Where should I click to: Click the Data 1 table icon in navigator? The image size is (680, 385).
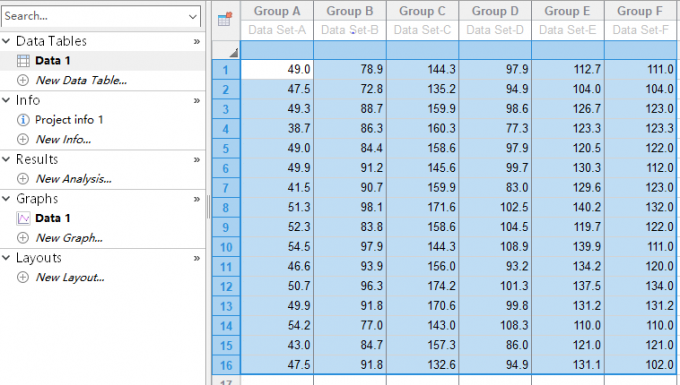click(x=23, y=61)
